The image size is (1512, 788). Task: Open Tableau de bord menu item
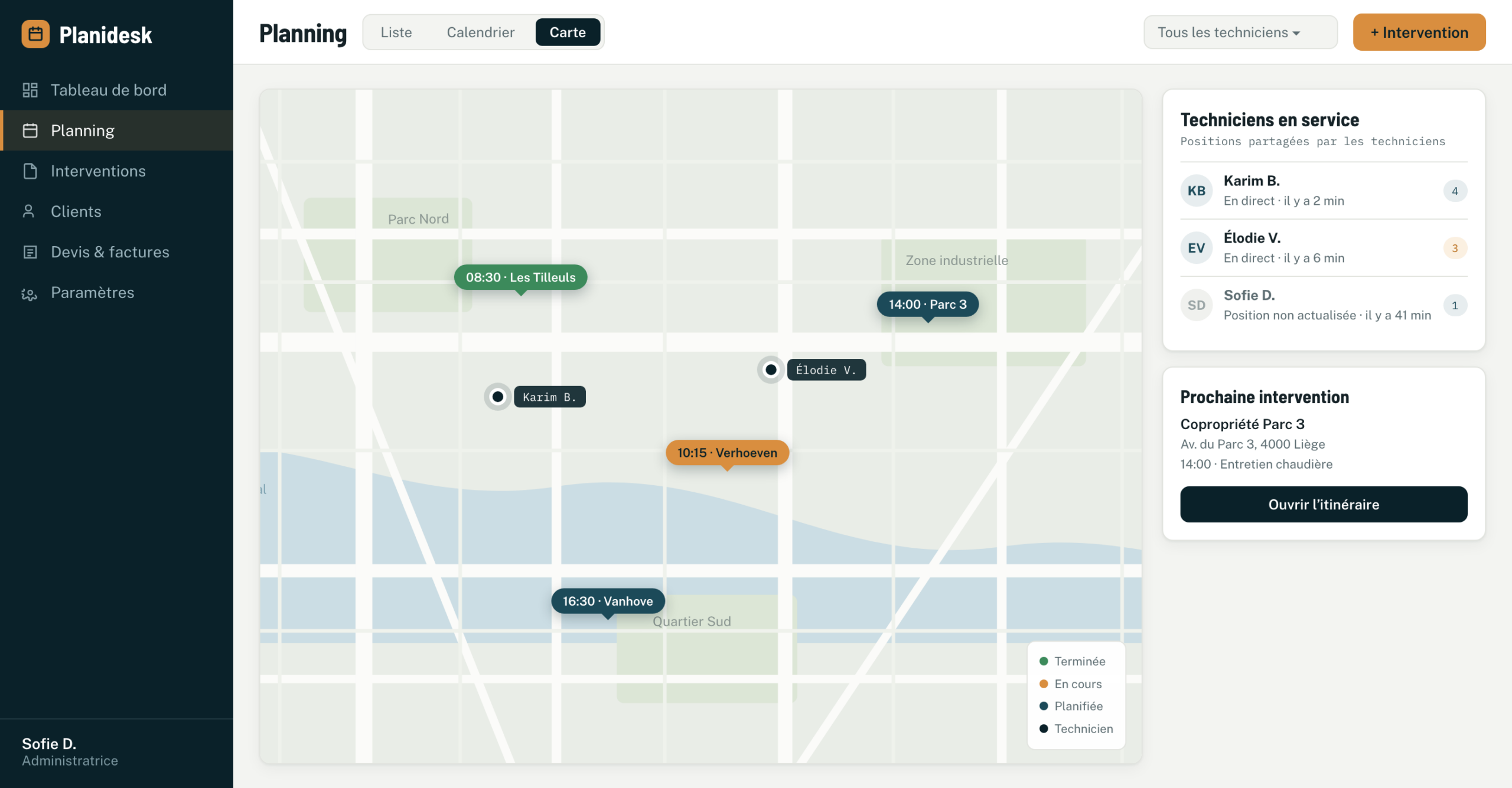pyautogui.click(x=116, y=90)
